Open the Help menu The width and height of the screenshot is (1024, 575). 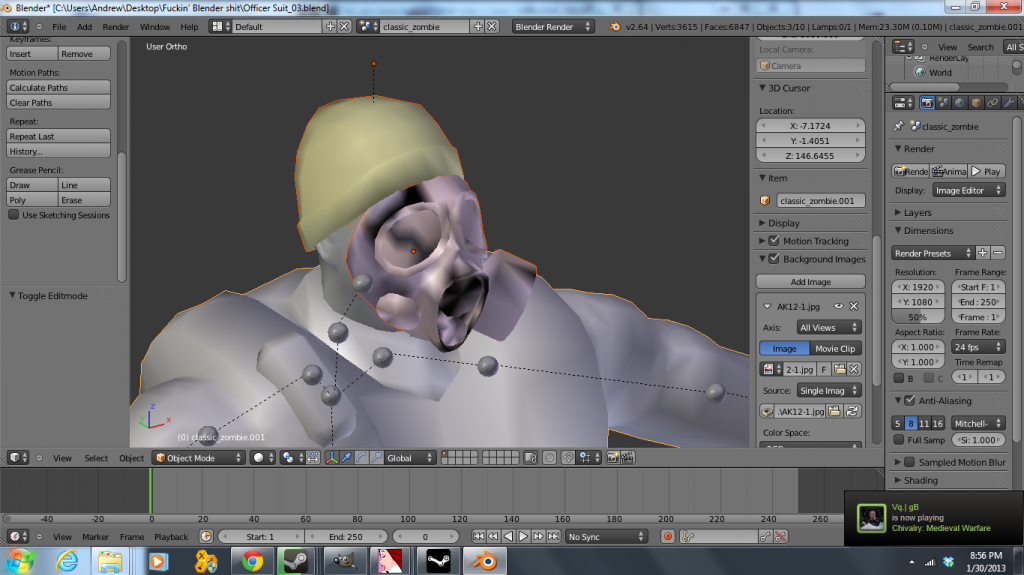(189, 27)
